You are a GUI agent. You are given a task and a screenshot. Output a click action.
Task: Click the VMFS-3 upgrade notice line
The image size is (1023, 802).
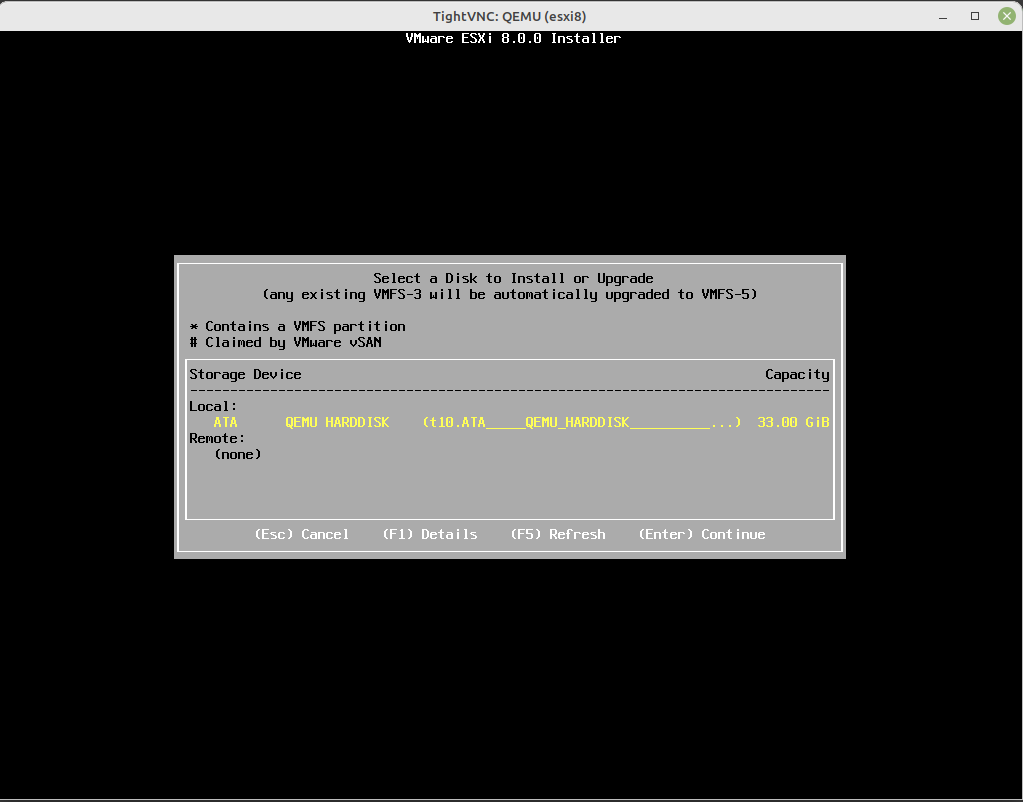(x=510, y=294)
